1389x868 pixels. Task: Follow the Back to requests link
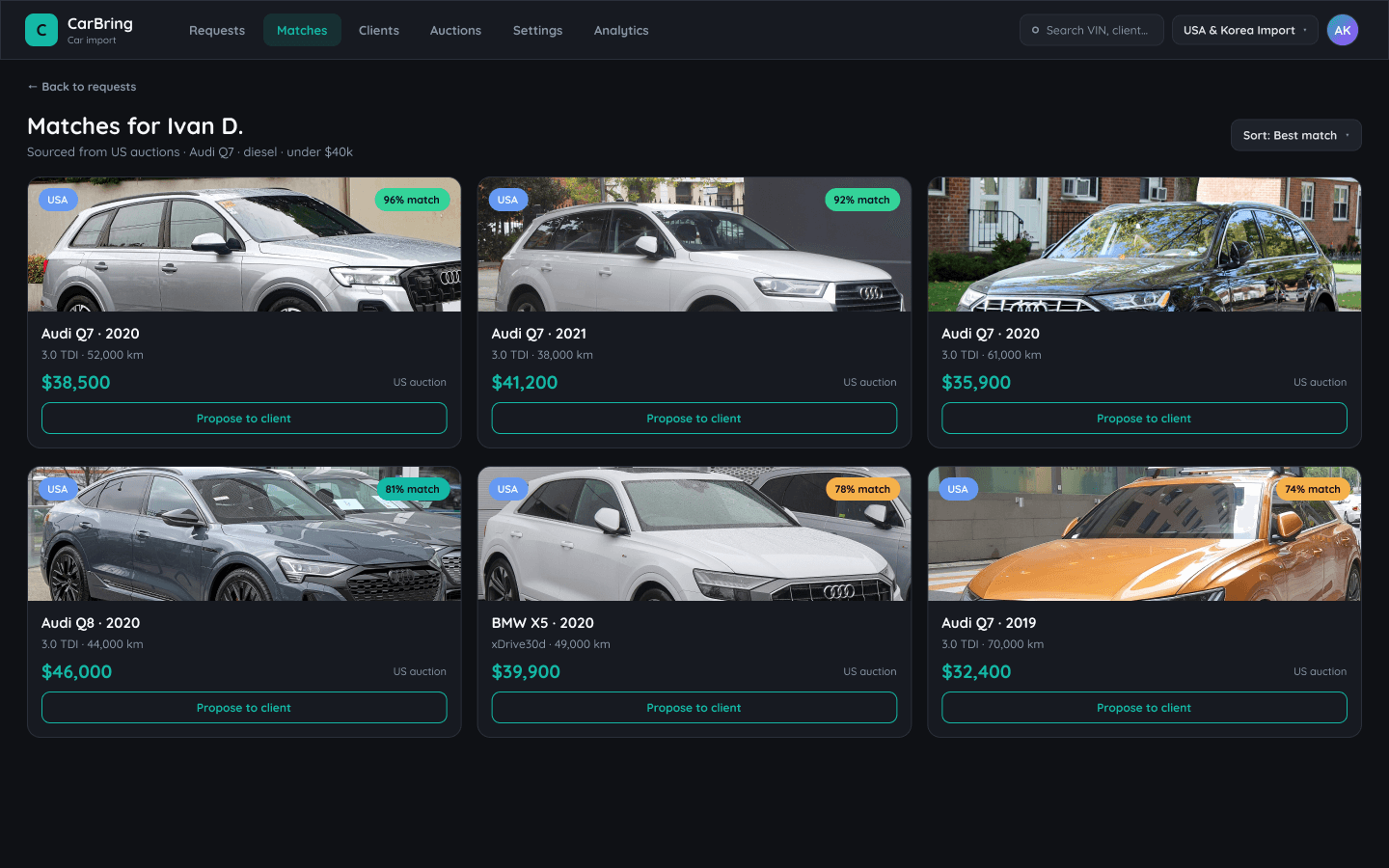(82, 87)
